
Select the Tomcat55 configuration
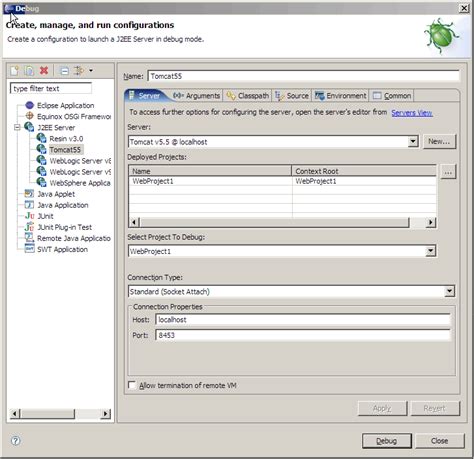click(x=65, y=150)
